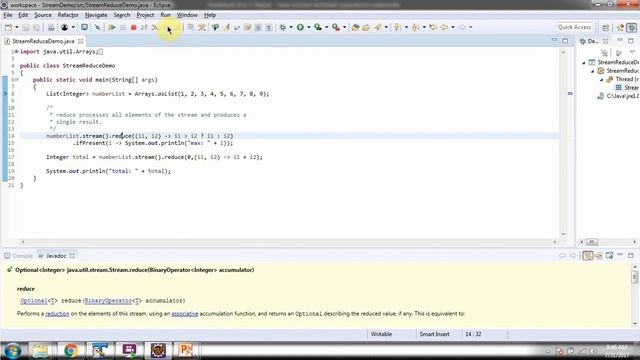Resume the debug session
Screen dimensions: 640x360
pos(111,27)
